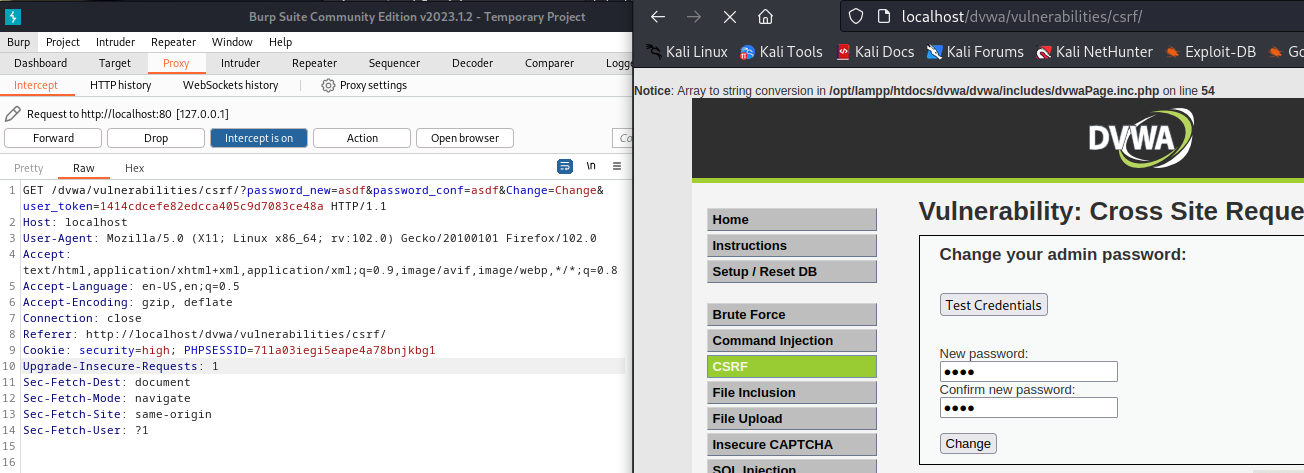This screenshot has height=473, width=1304.
Task: Open the Kali Docs bookmark
Action: [x=875, y=51]
